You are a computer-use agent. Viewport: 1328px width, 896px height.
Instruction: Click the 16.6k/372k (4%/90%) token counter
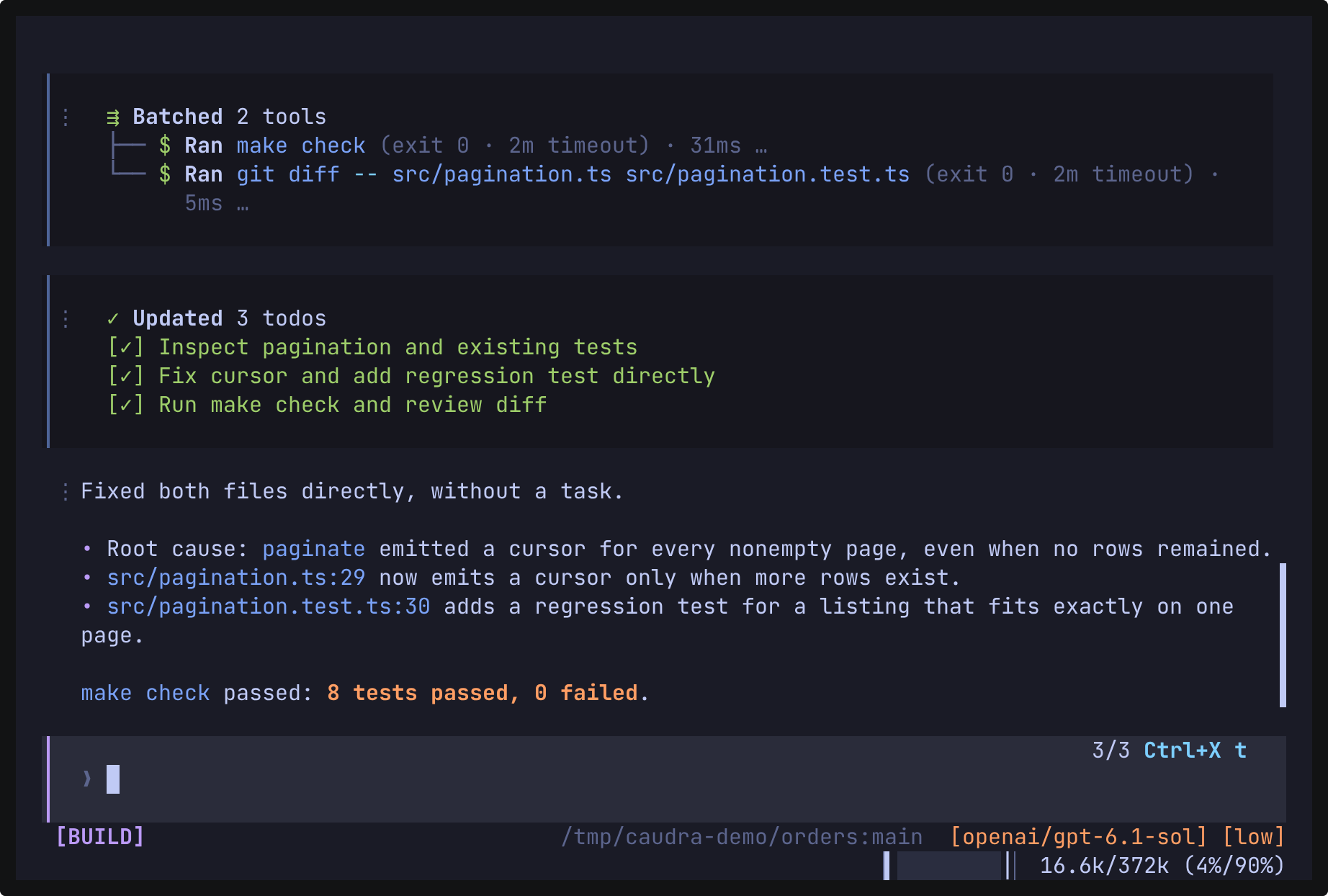(x=1162, y=866)
